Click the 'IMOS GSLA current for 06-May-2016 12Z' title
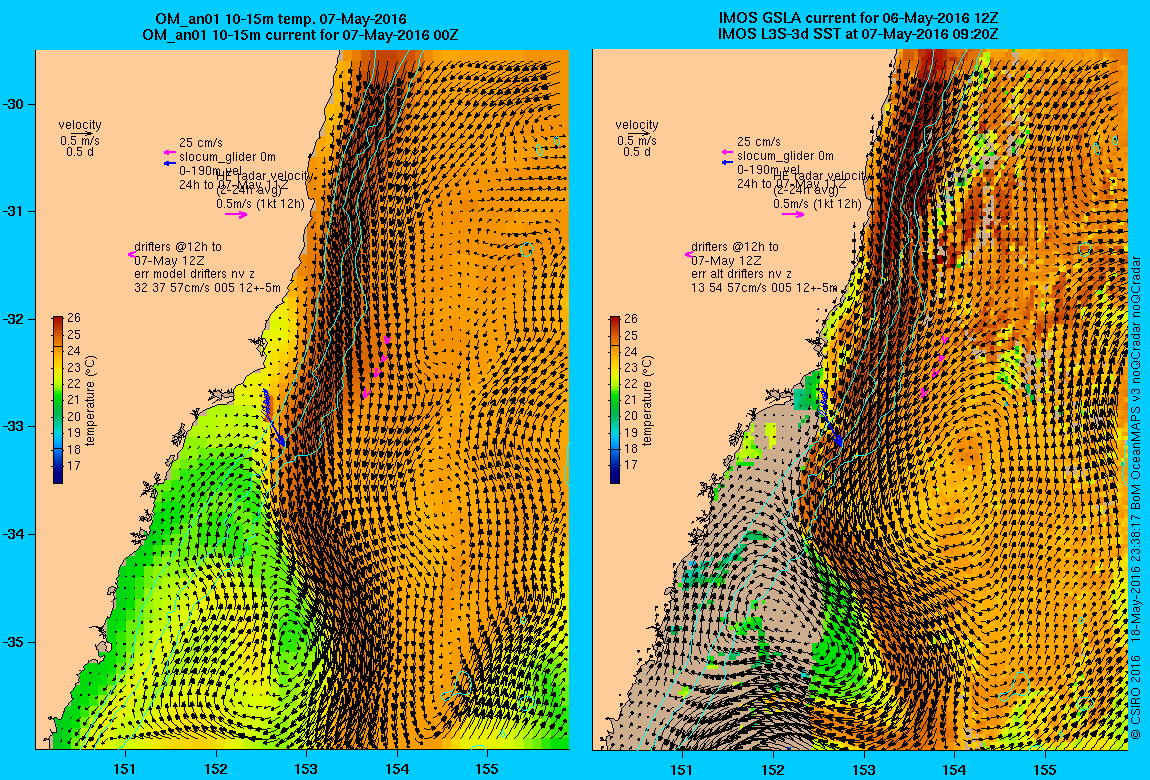Screen dimensions: 1150x780 [x=859, y=18]
